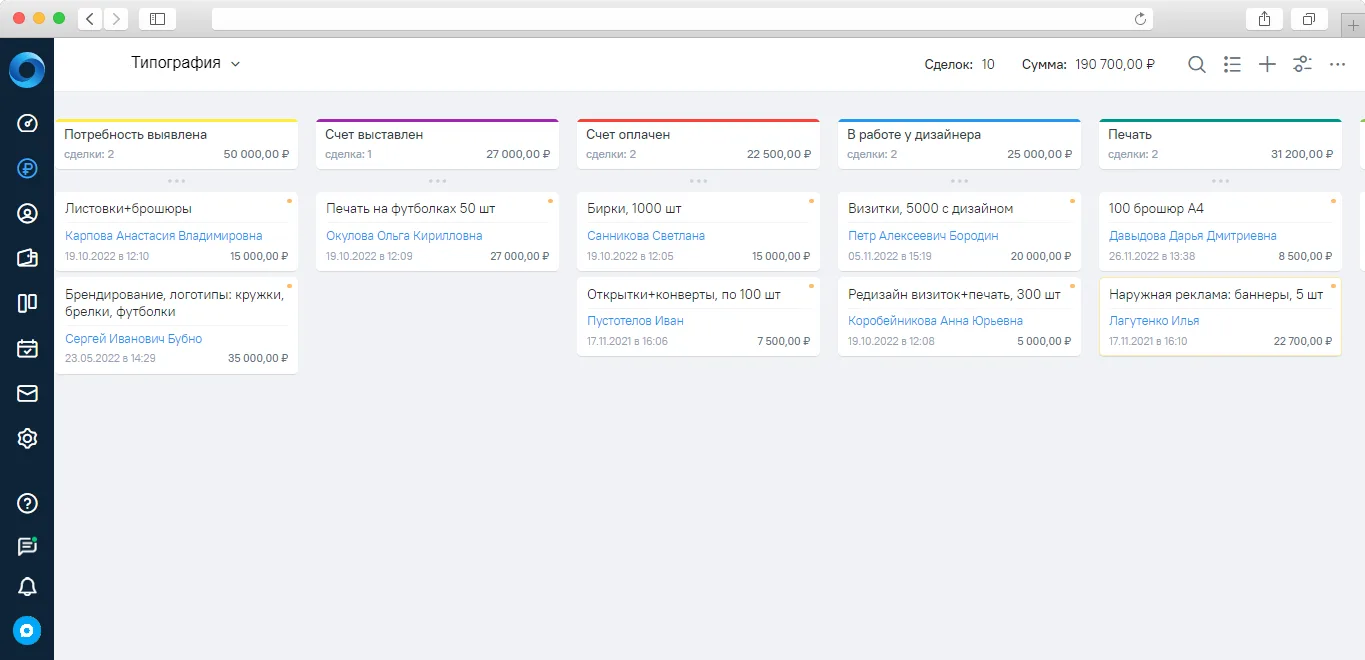Click the round blue icon at sidebar bottom
This screenshot has width=1365, height=660.
pos(27,630)
